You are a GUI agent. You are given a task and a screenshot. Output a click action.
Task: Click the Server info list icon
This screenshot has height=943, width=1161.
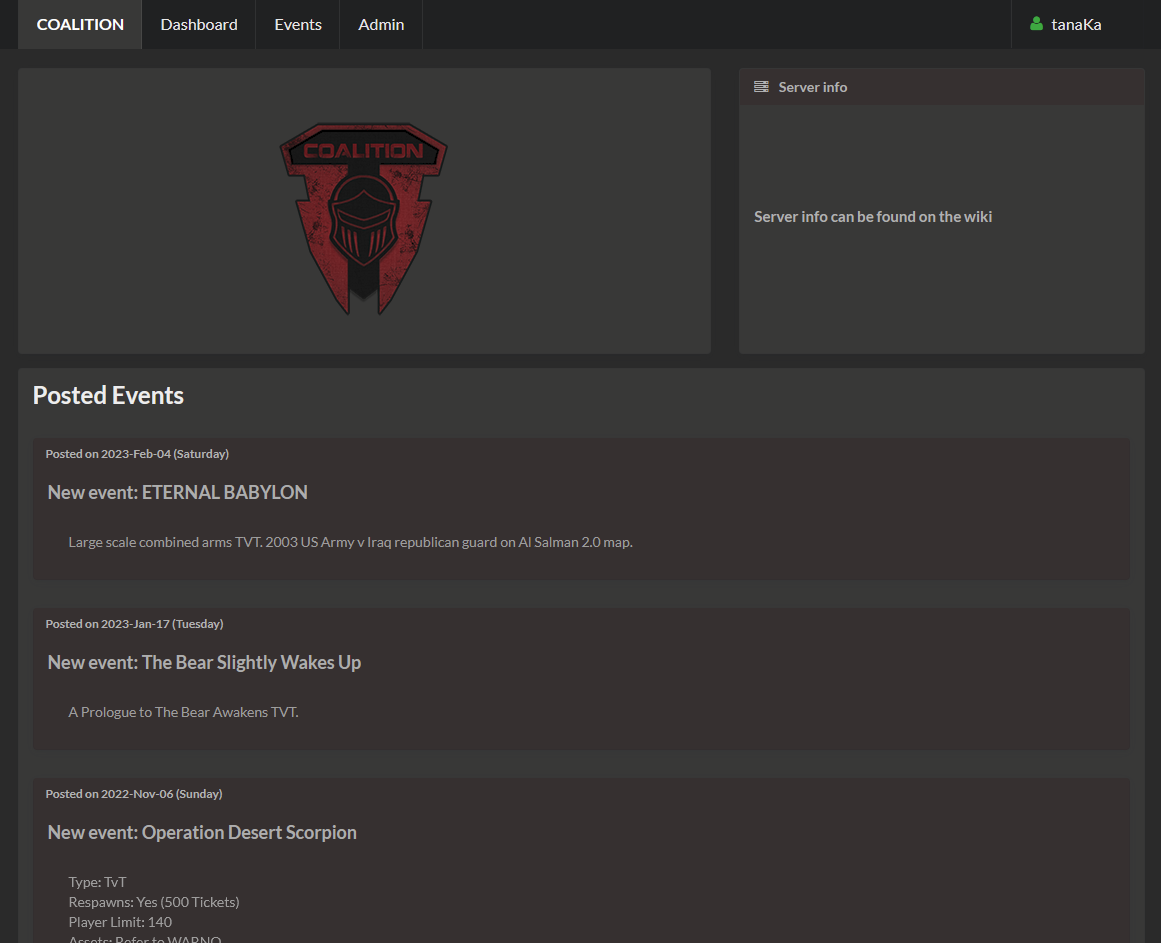[761, 87]
